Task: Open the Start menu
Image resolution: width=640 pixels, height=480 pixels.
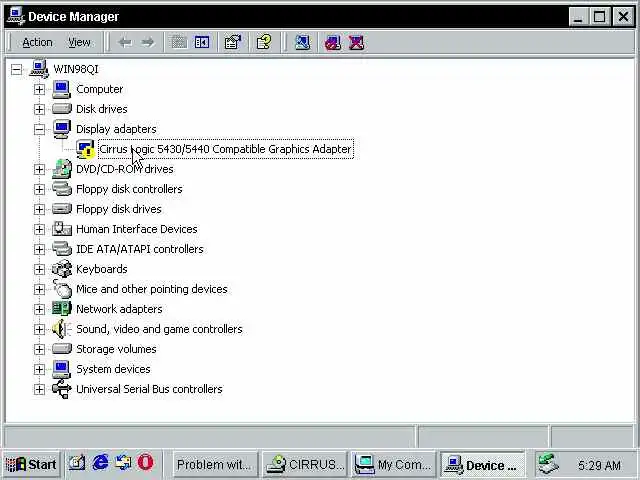Action: click(x=32, y=464)
